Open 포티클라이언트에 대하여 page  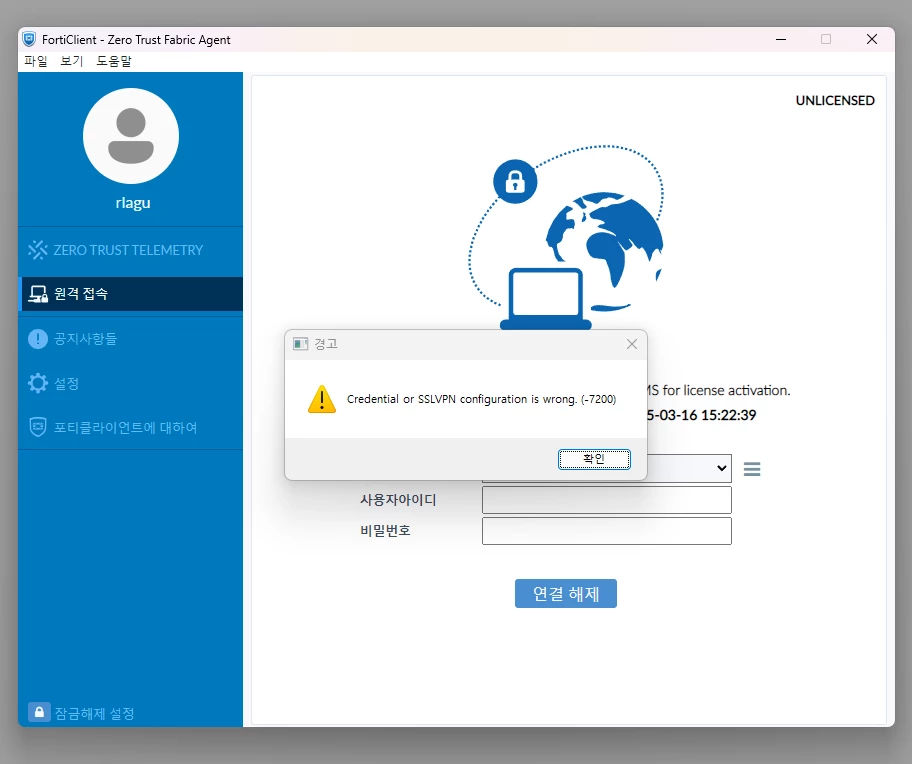pos(130,427)
